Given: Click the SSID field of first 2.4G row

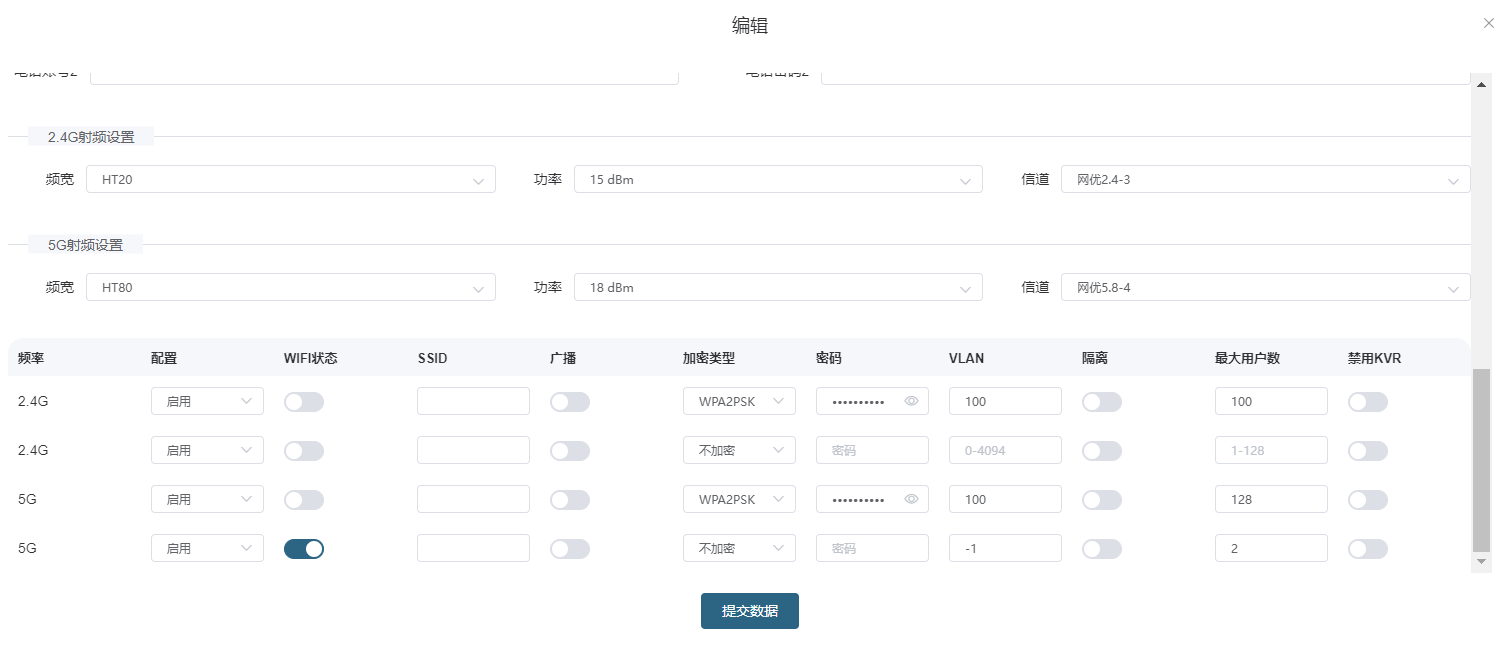Looking at the screenshot, I should pos(473,401).
